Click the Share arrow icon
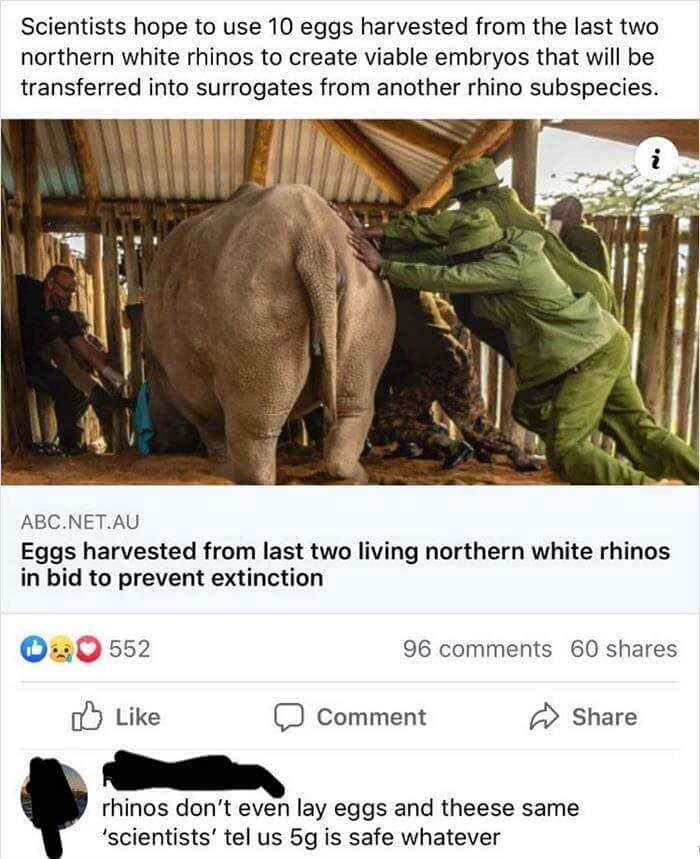This screenshot has width=700, height=859. [x=544, y=717]
